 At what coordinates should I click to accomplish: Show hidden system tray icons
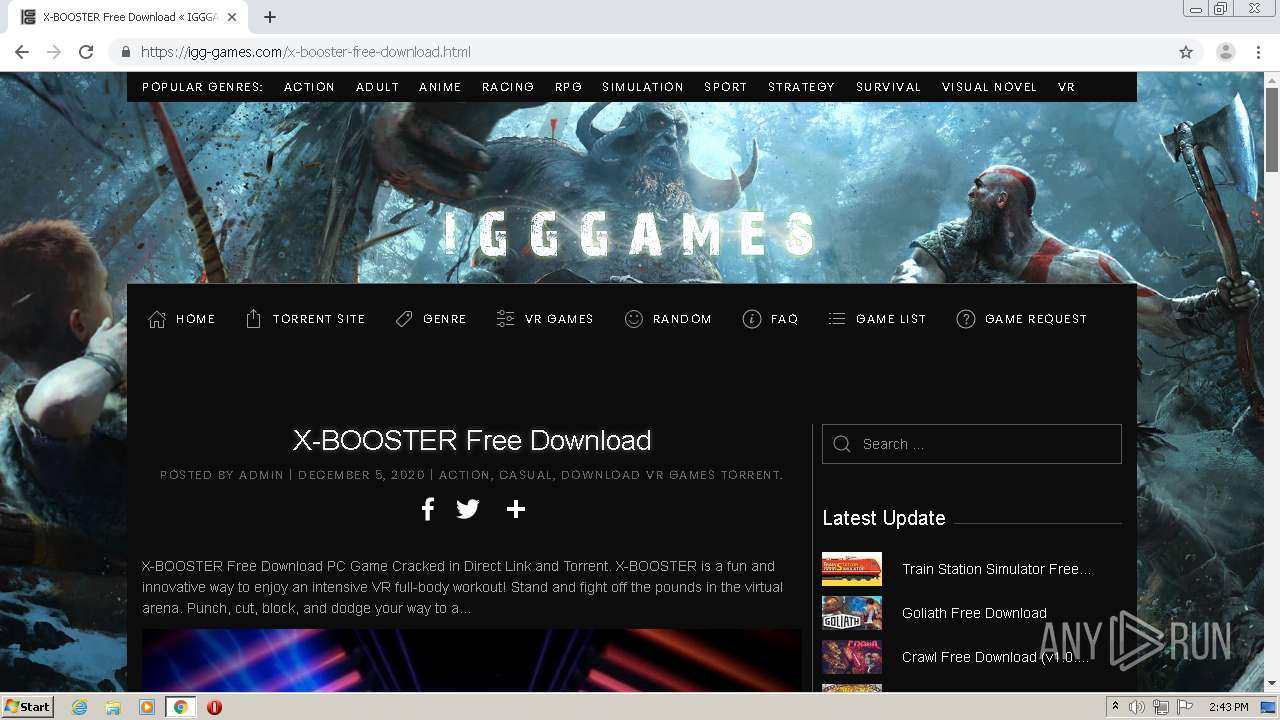point(1116,707)
